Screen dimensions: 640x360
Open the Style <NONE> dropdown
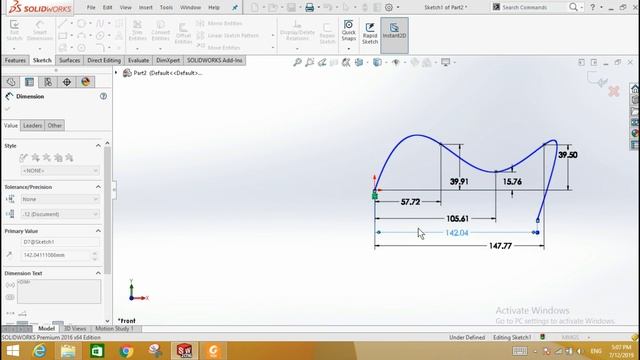tap(60, 171)
